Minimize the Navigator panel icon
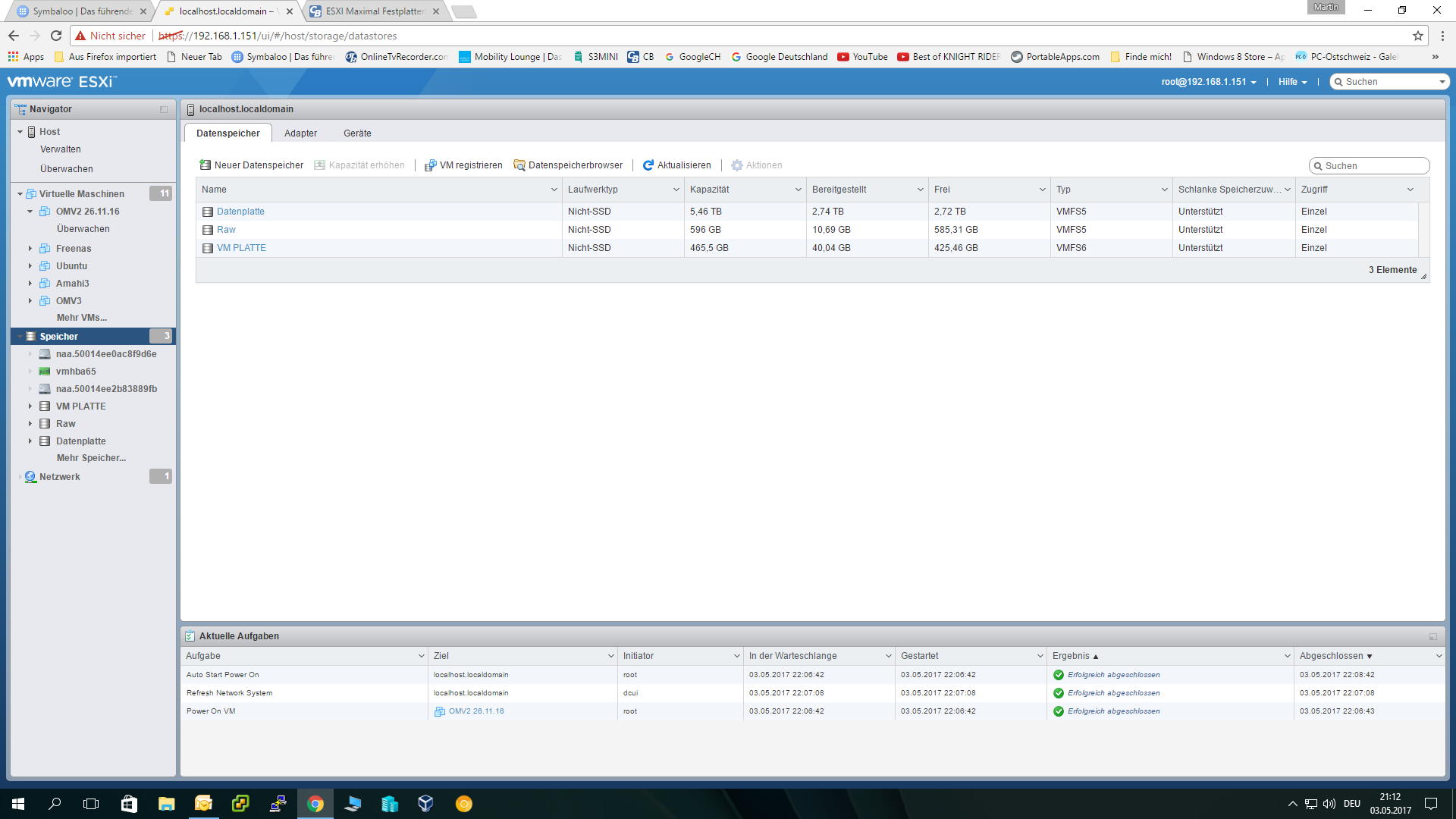The image size is (1456, 819). click(x=164, y=109)
